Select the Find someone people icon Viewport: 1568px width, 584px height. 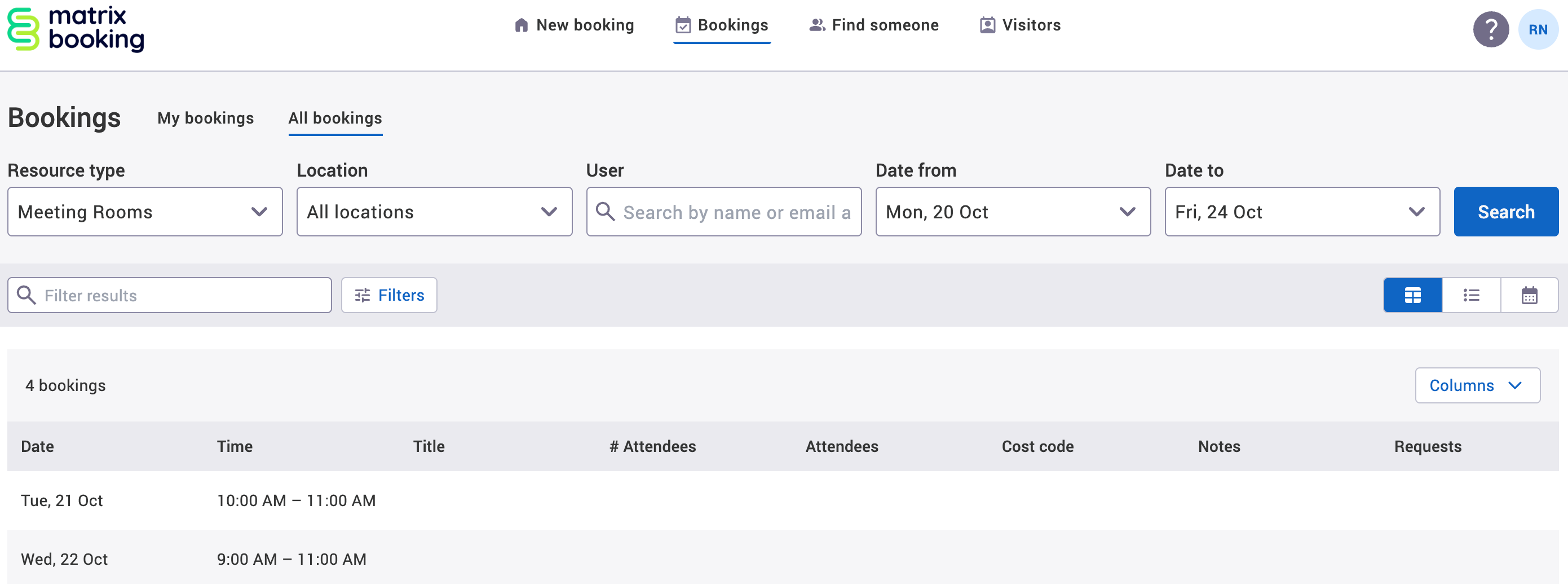(x=816, y=25)
